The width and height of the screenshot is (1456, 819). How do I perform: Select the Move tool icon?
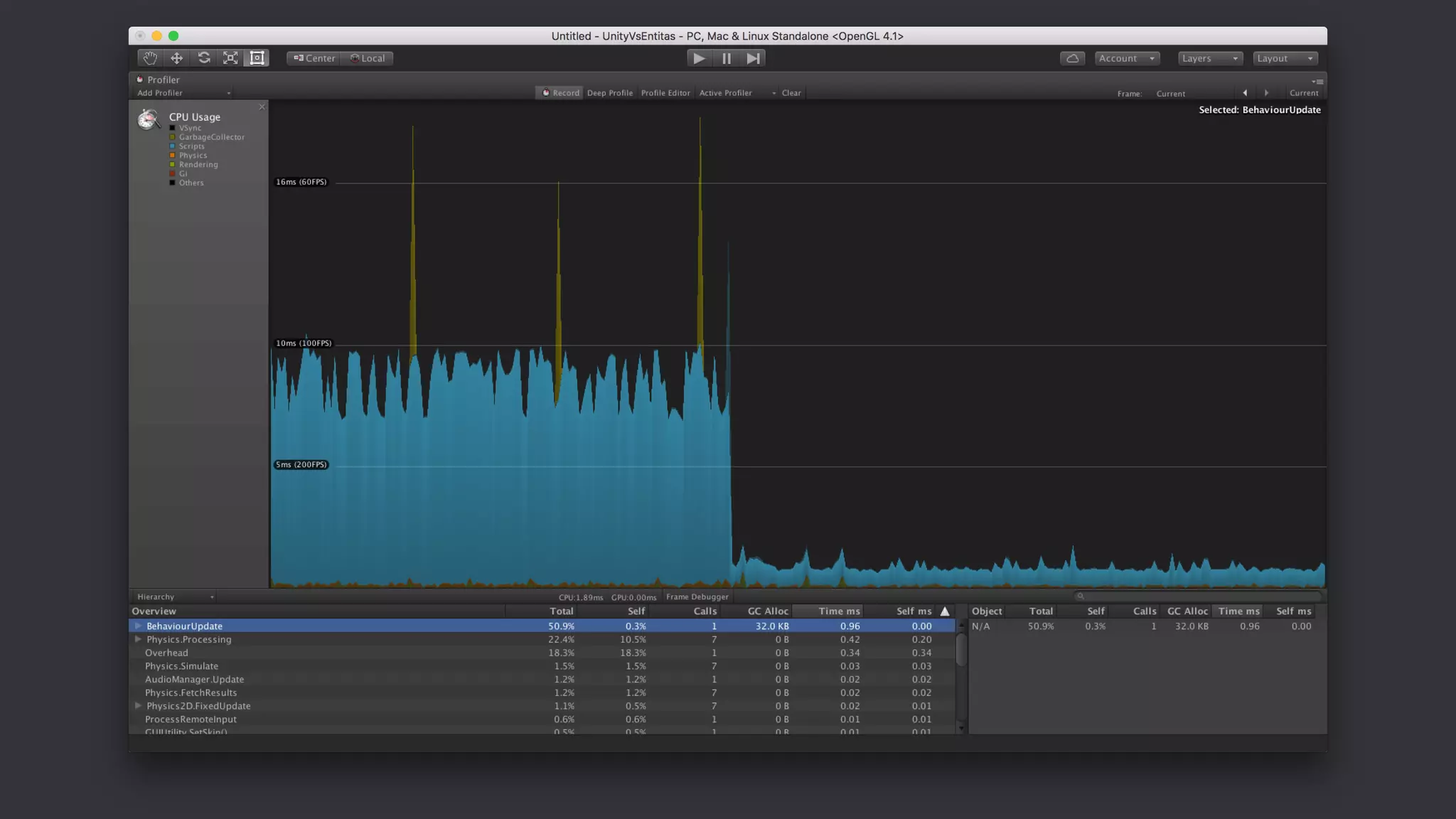pos(176,58)
